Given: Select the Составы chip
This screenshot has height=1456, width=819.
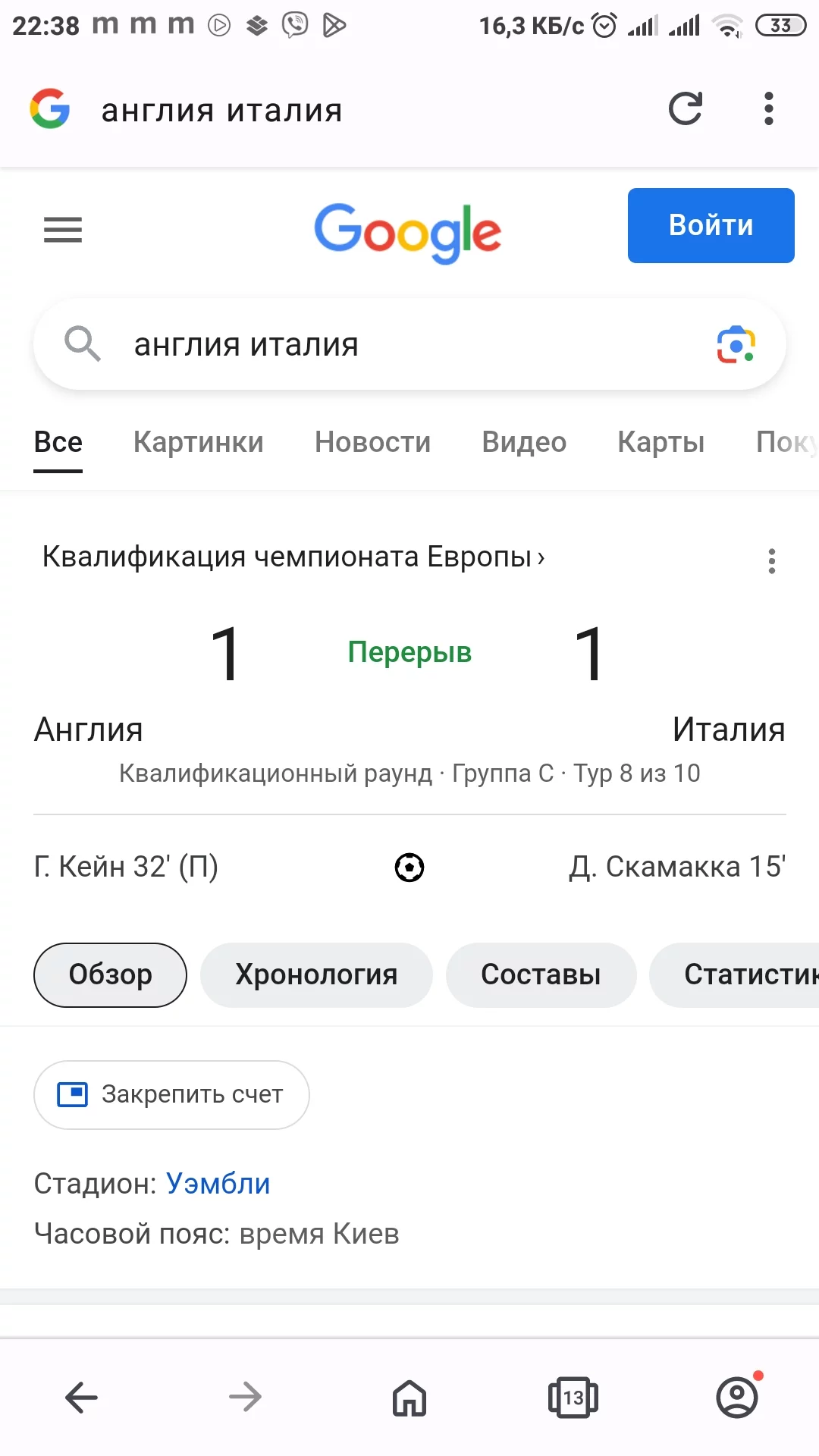Looking at the screenshot, I should [541, 974].
